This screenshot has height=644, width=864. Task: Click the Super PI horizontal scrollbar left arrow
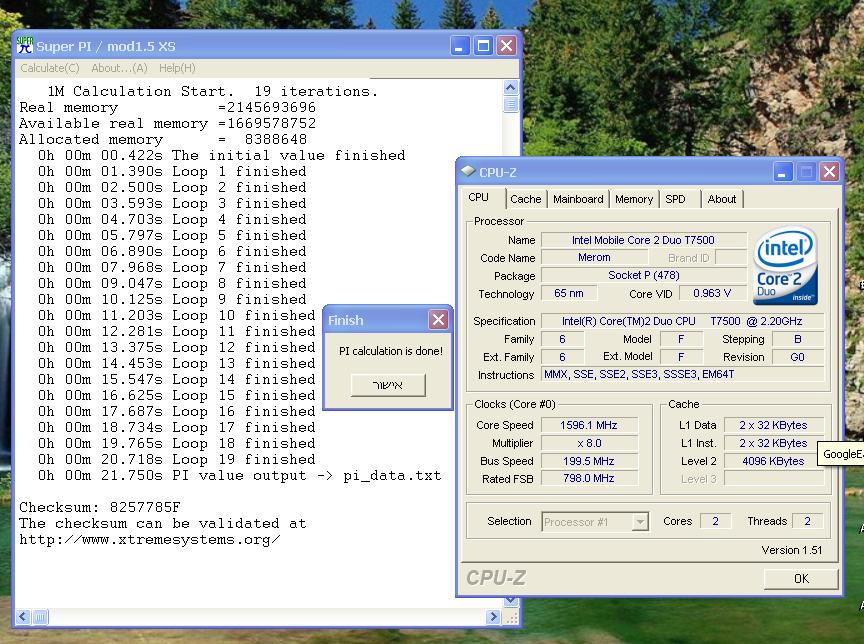(23, 617)
